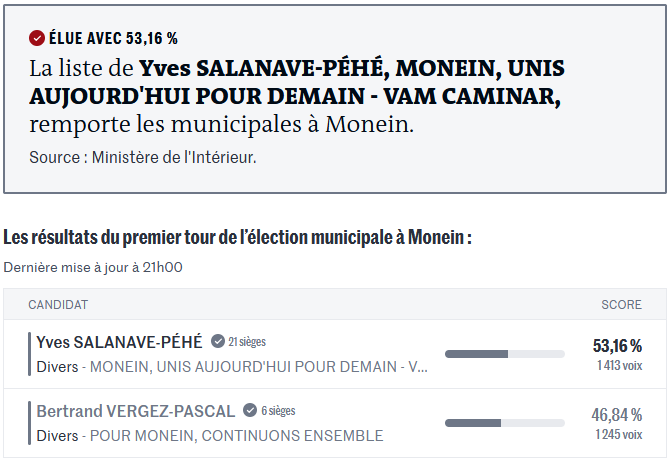Click the 46,84 % score progress bar
Image resolution: width=671 pixels, height=461 pixels.
tap(504, 423)
